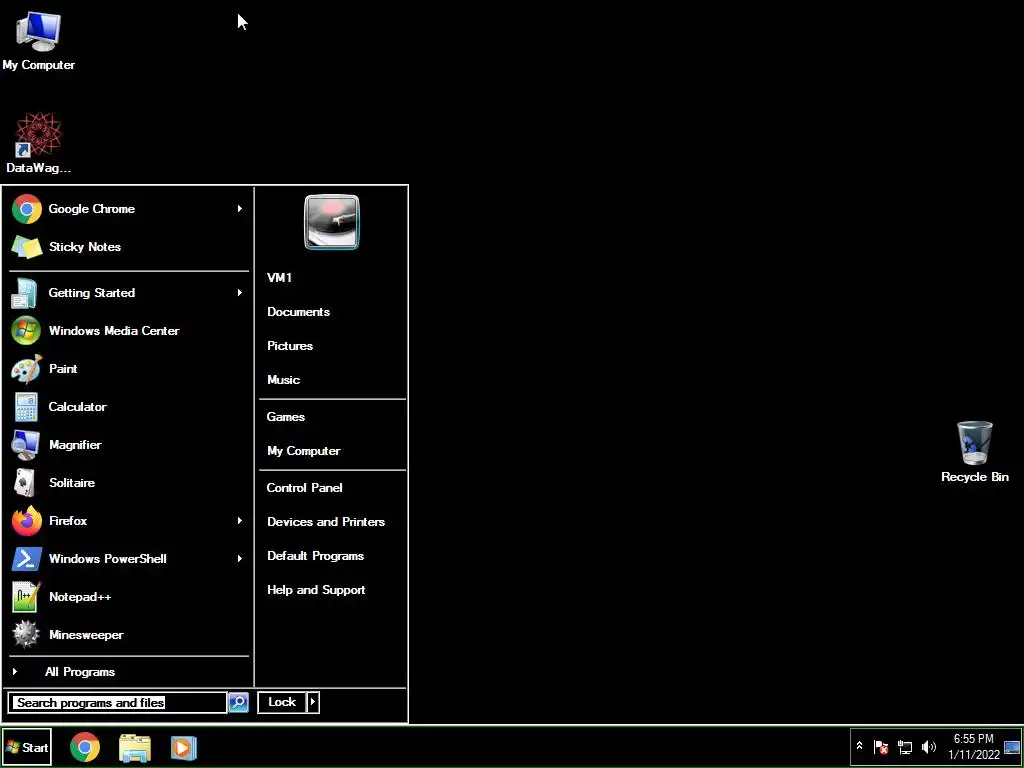Open the clock showing 6:55 PM
This screenshot has height=768, width=1024.
(x=974, y=747)
